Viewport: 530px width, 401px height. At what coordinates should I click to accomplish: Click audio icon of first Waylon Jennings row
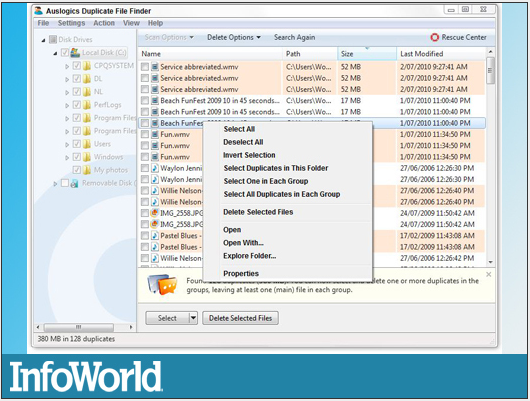pyautogui.click(x=155, y=168)
